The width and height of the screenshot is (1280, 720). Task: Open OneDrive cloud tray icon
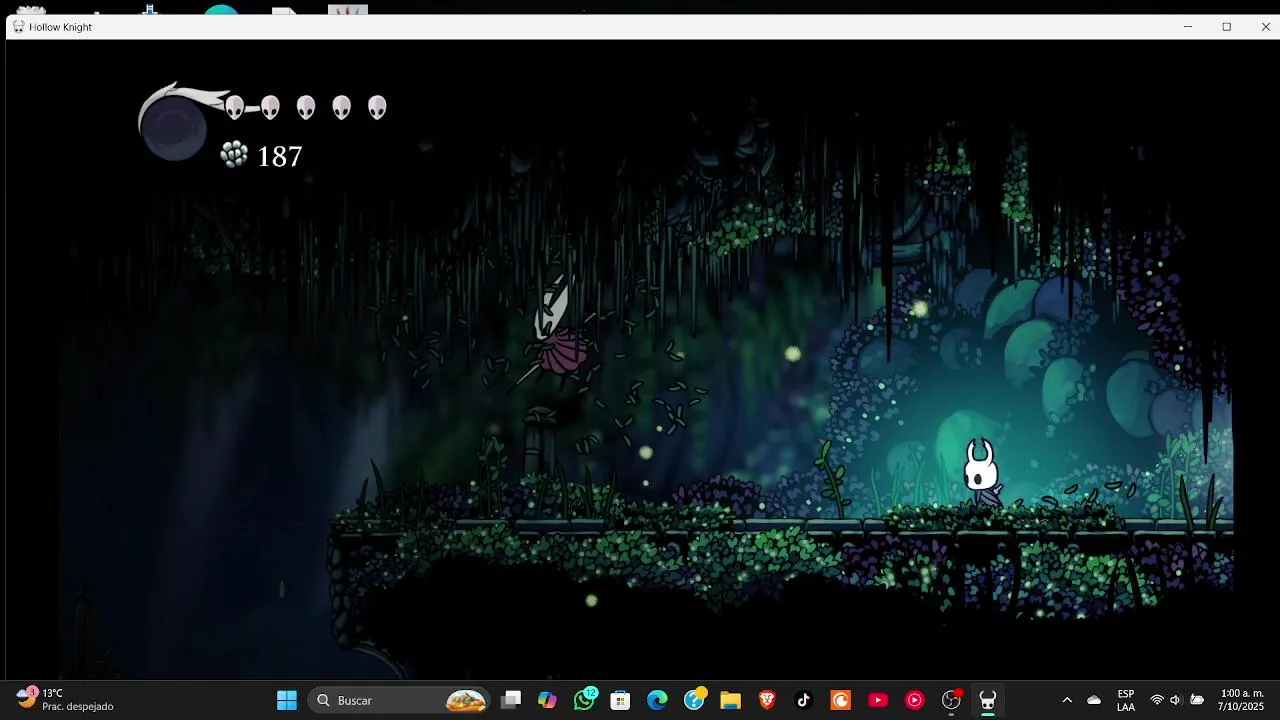[1094, 700]
